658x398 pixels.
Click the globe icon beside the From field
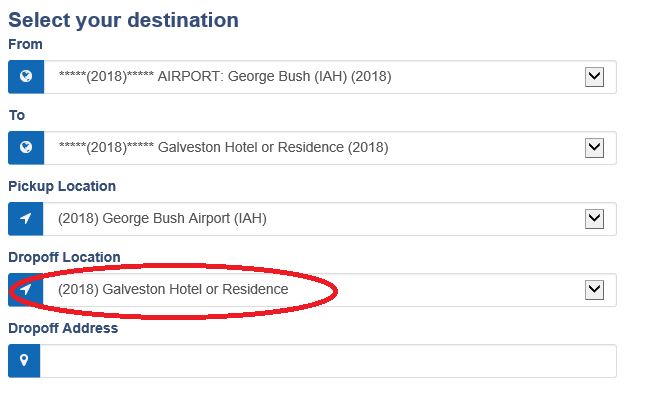tap(26, 76)
